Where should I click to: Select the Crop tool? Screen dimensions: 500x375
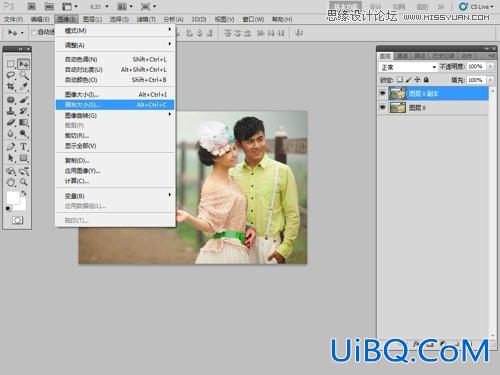pos(11,86)
